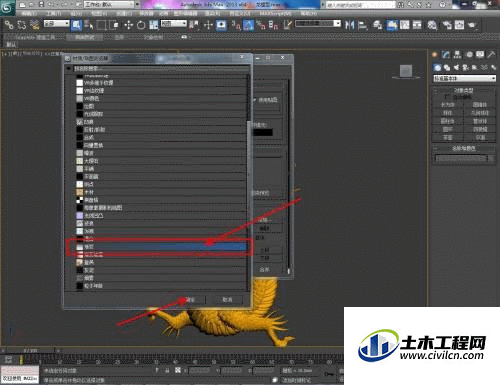Open the Rendered Frame Window
The width and height of the screenshot is (500, 385).
(459, 25)
